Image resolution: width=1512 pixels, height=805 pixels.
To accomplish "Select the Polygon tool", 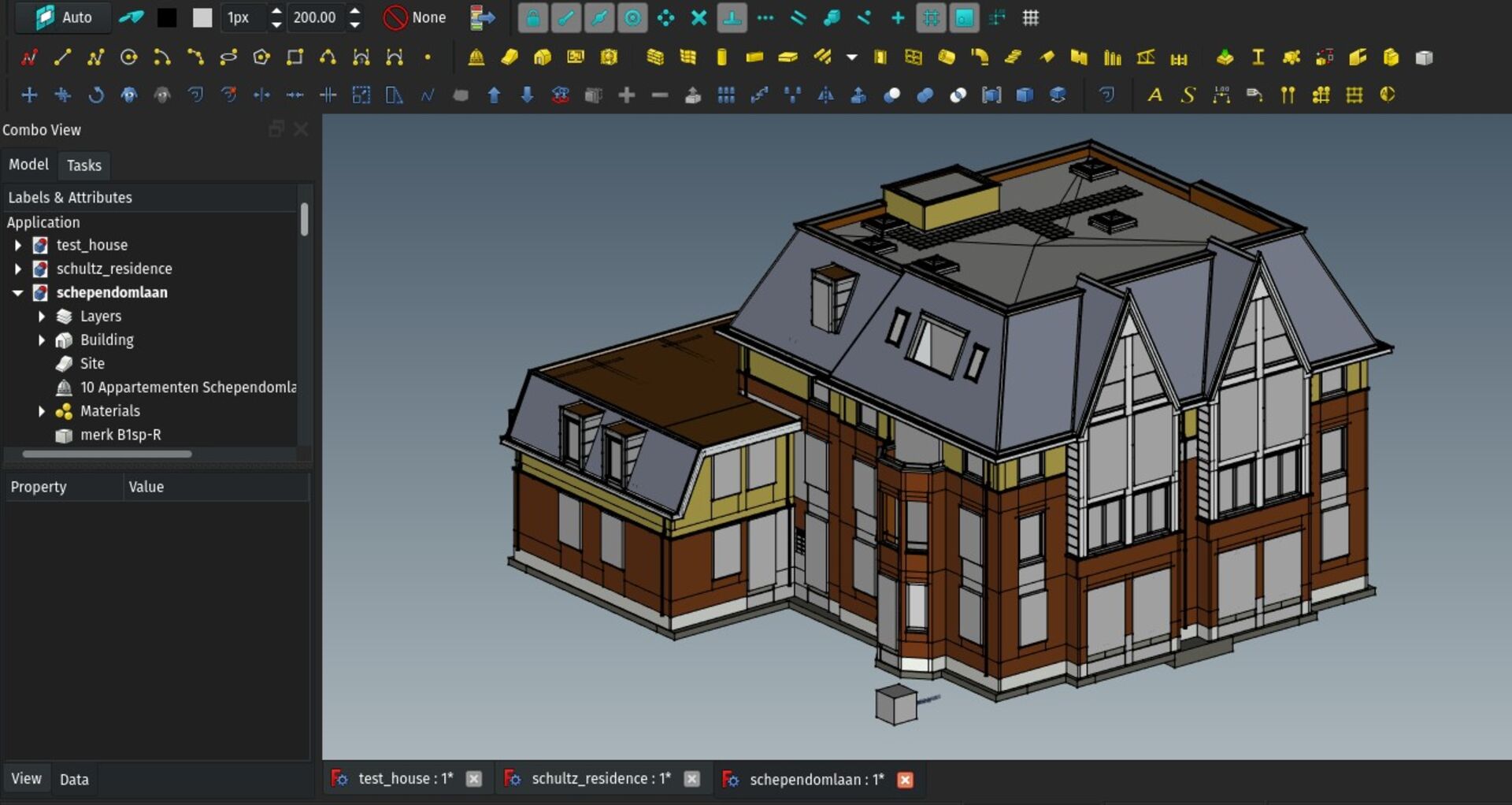I will pos(261,57).
